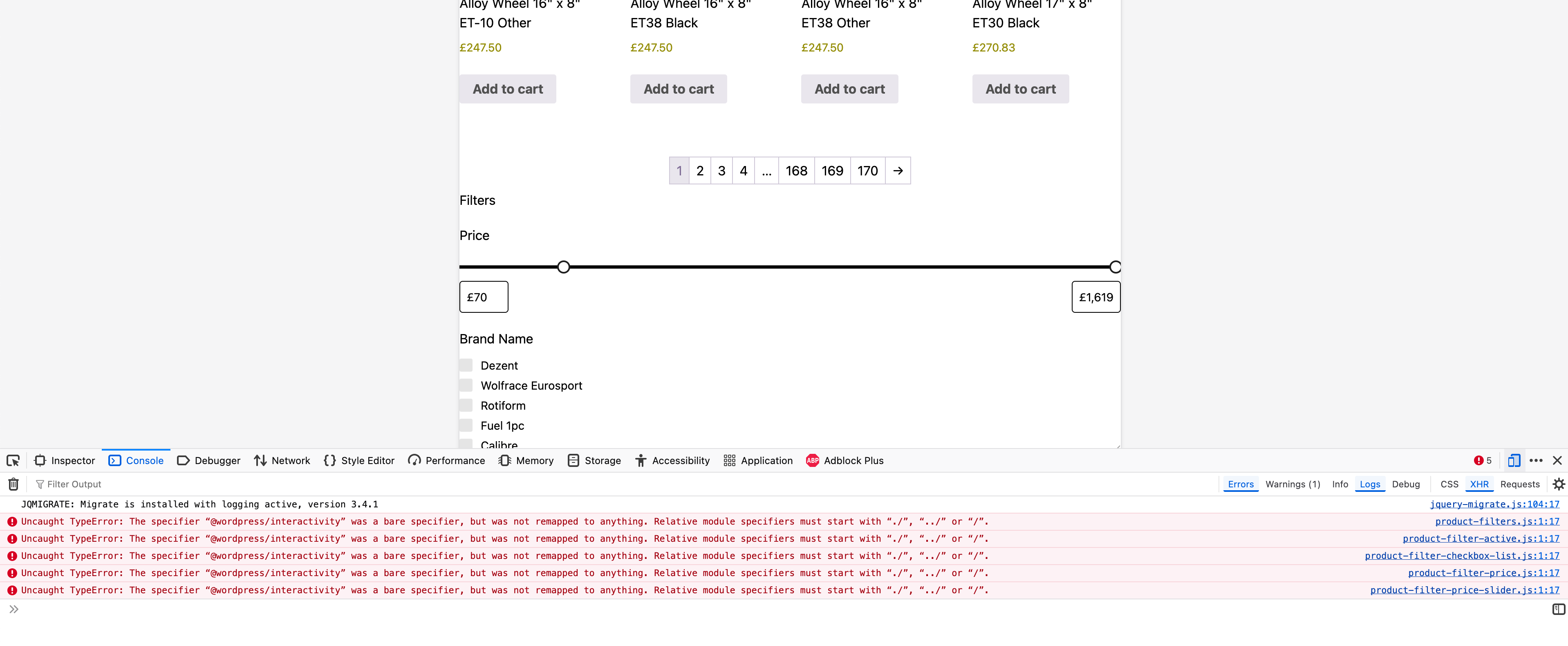Enable the Rotiform brand checkbox
1568x646 pixels.
click(466, 404)
